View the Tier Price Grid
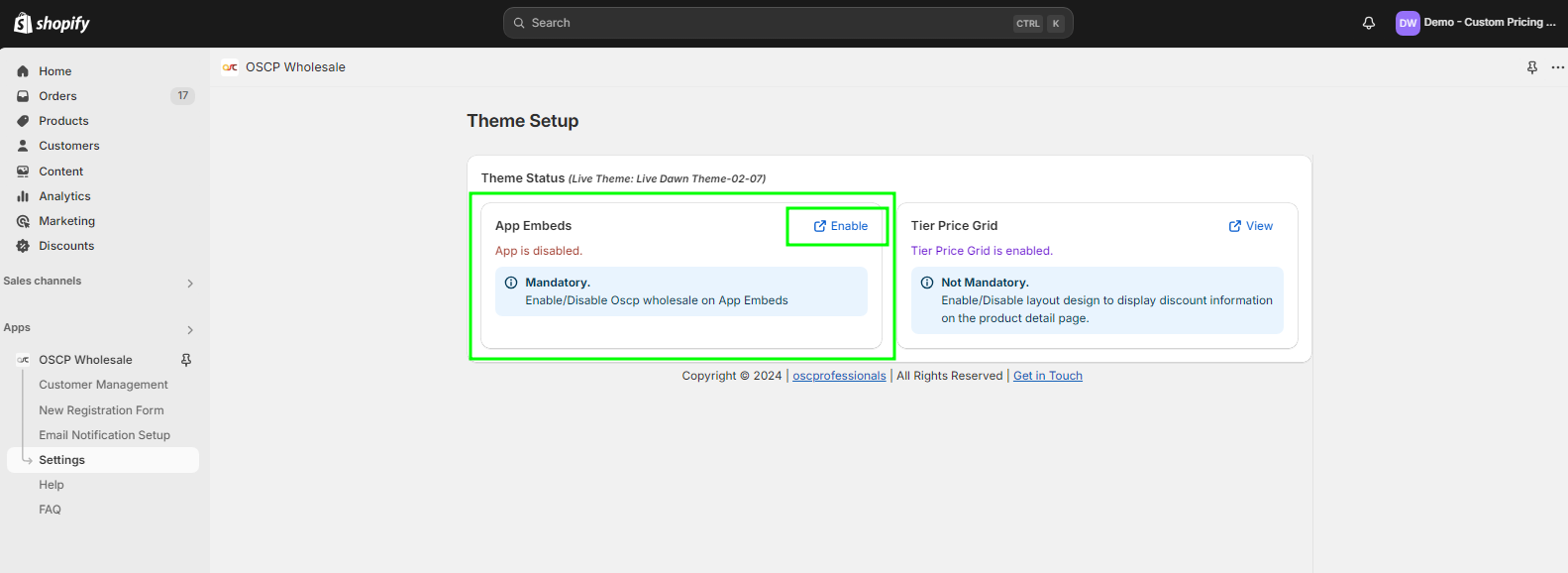Screen dimensions: 1568x573 (1251, 226)
